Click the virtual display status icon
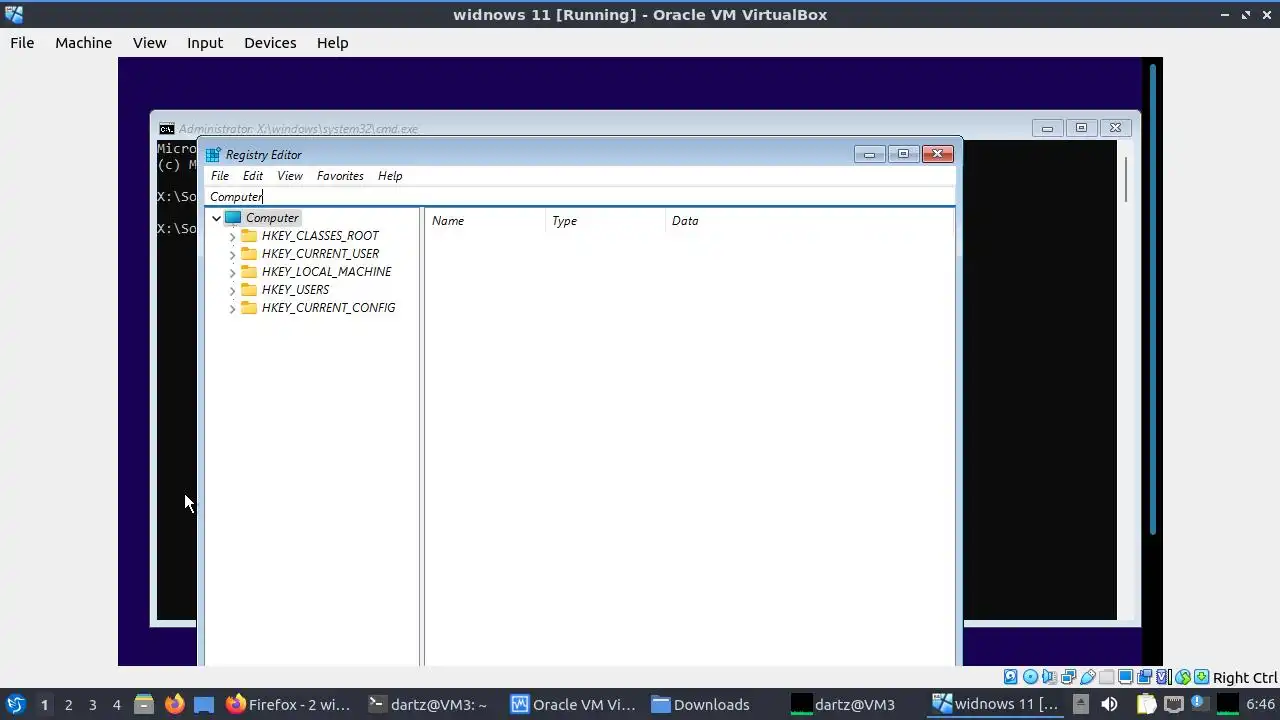 coord(1125,677)
